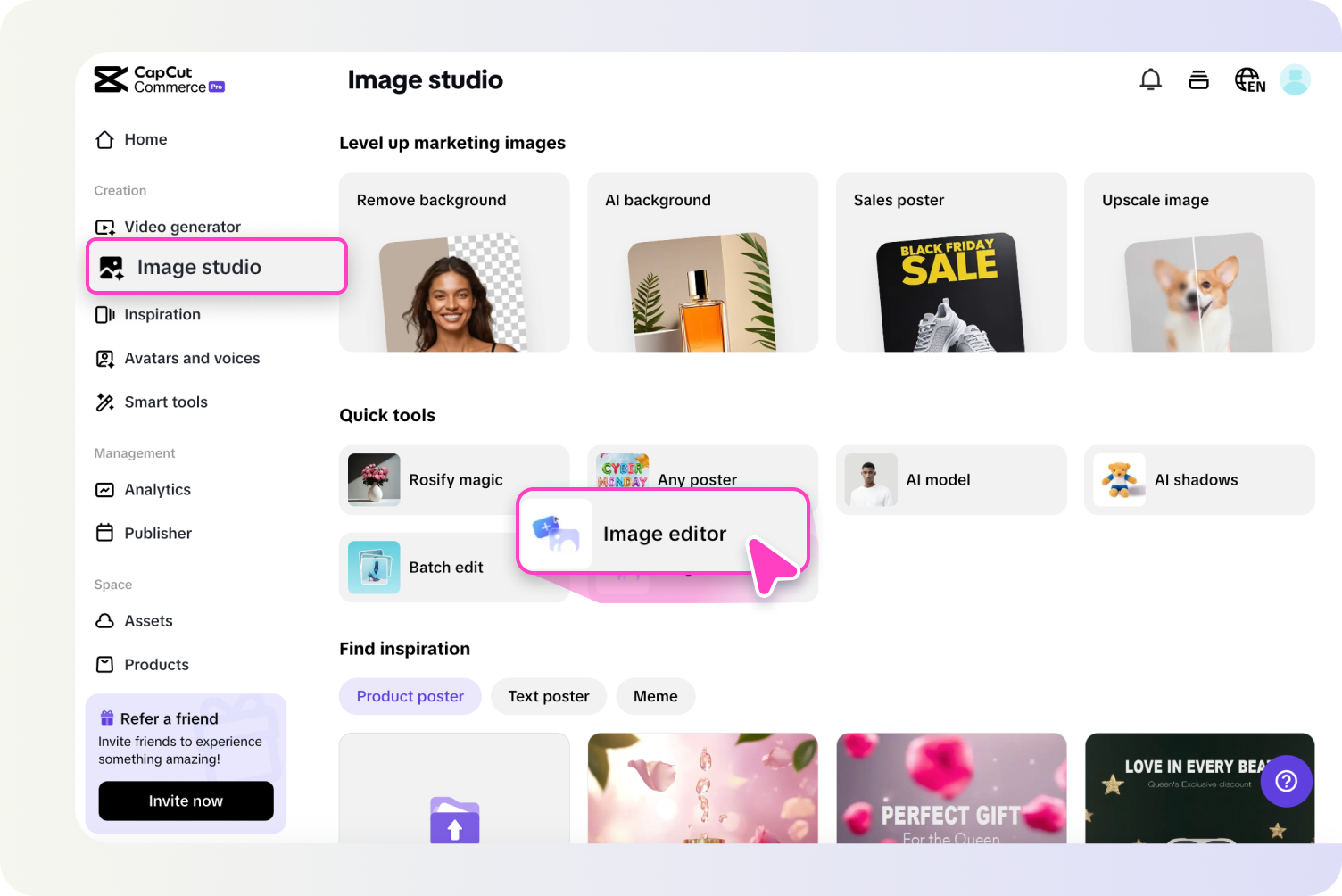Open the Remove background card
Viewport: 1342px width, 896px height.
coord(453,261)
